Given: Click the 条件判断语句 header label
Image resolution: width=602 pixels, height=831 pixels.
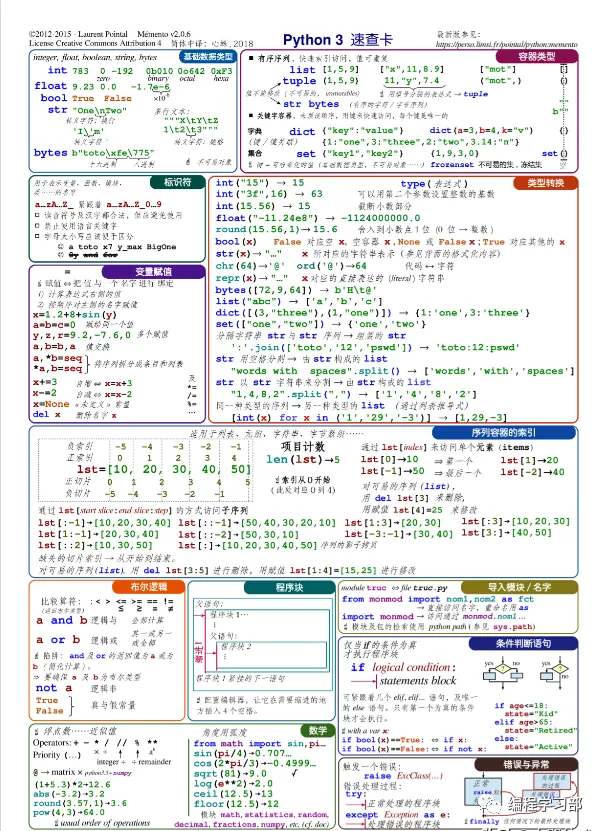Looking at the screenshot, I should pyautogui.click(x=523, y=643).
